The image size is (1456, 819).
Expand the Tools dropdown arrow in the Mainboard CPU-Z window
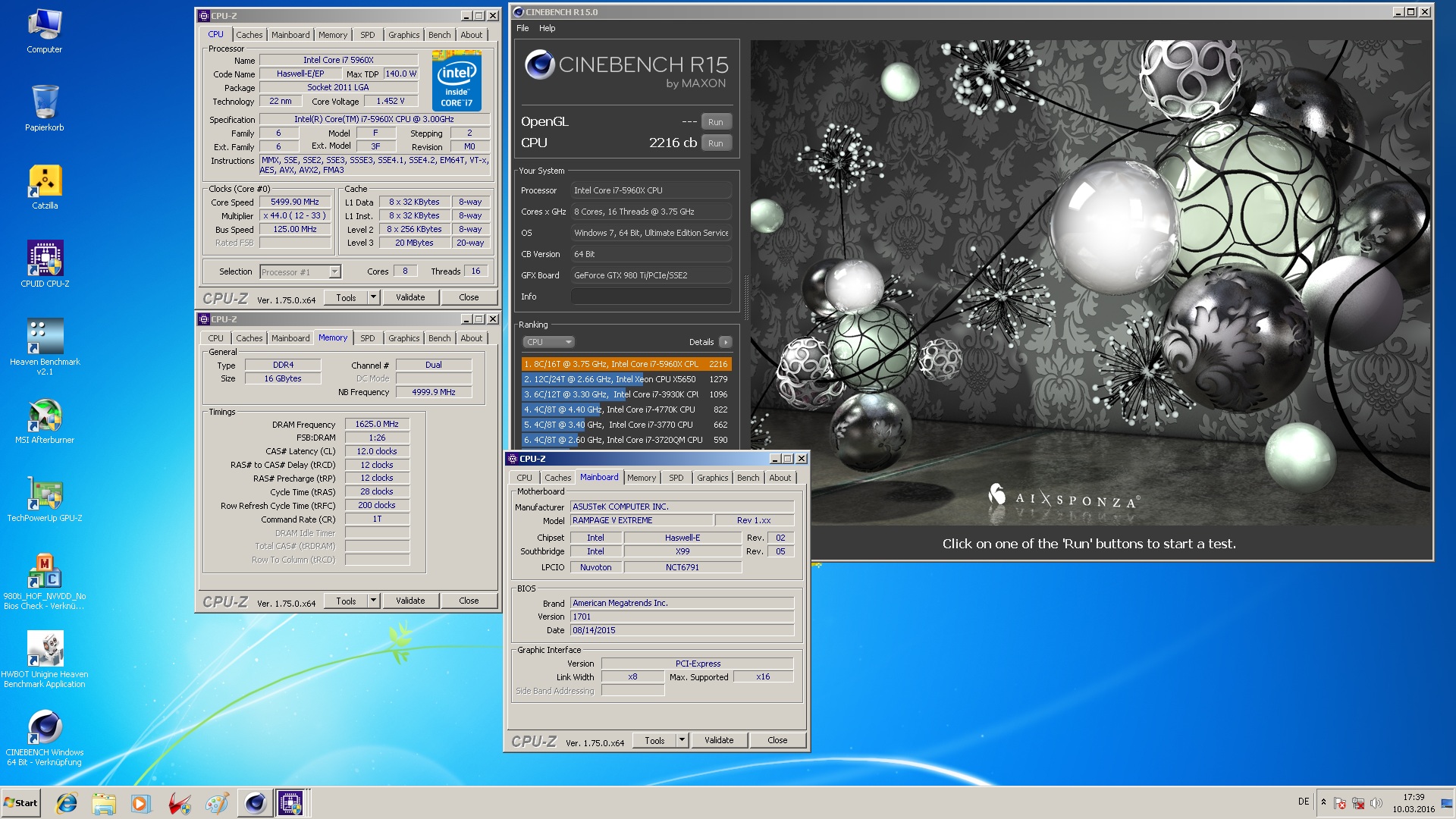click(x=682, y=740)
